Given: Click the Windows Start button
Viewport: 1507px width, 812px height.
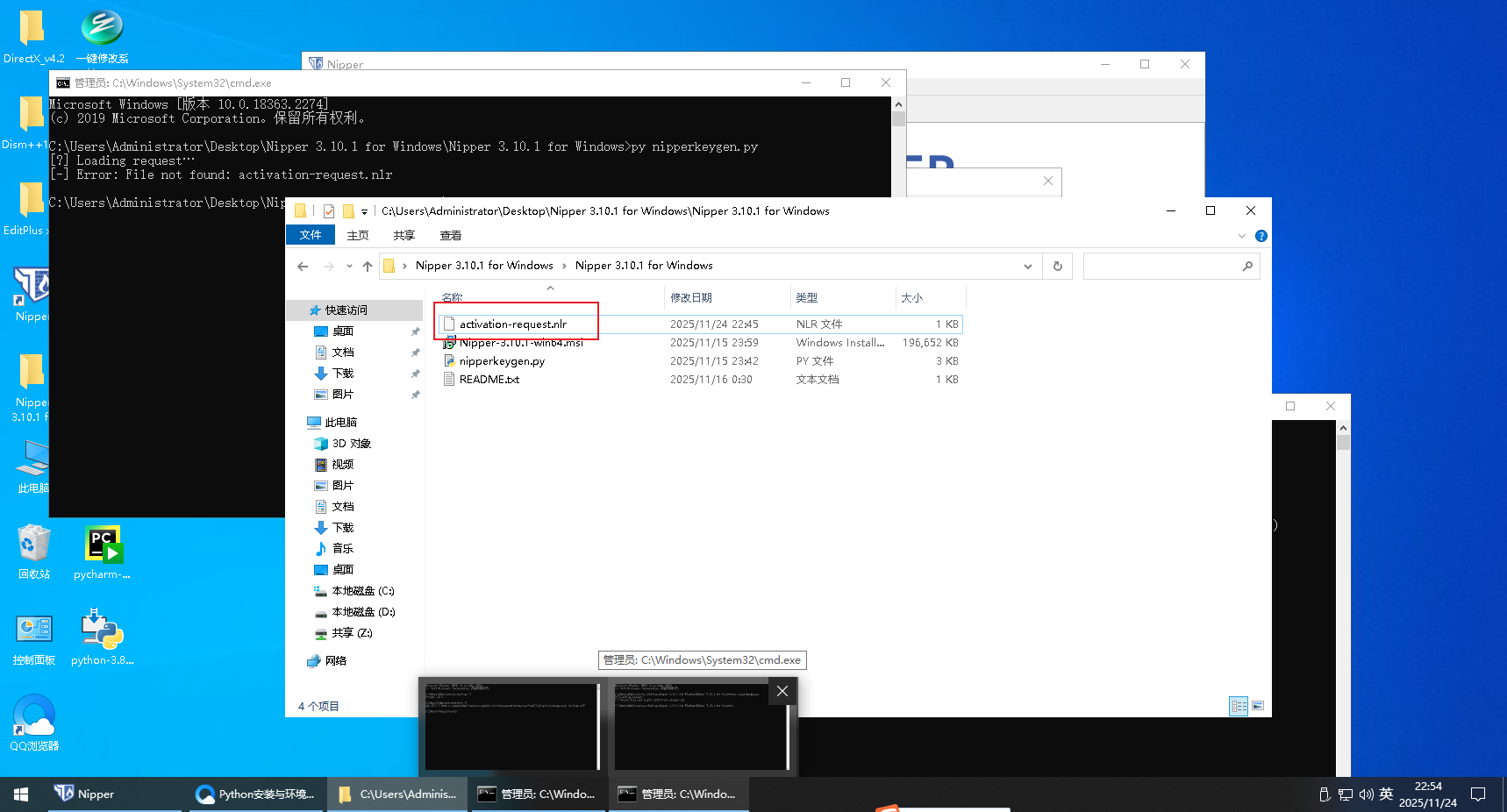Looking at the screenshot, I should pyautogui.click(x=21, y=794).
